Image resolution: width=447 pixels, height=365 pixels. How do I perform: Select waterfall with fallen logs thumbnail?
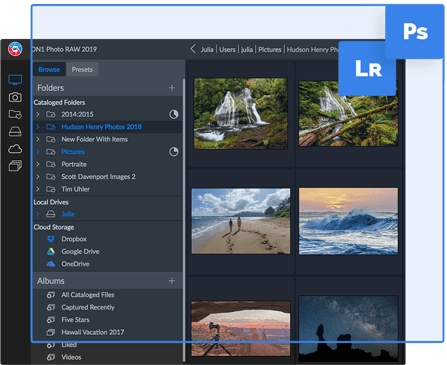348,113
